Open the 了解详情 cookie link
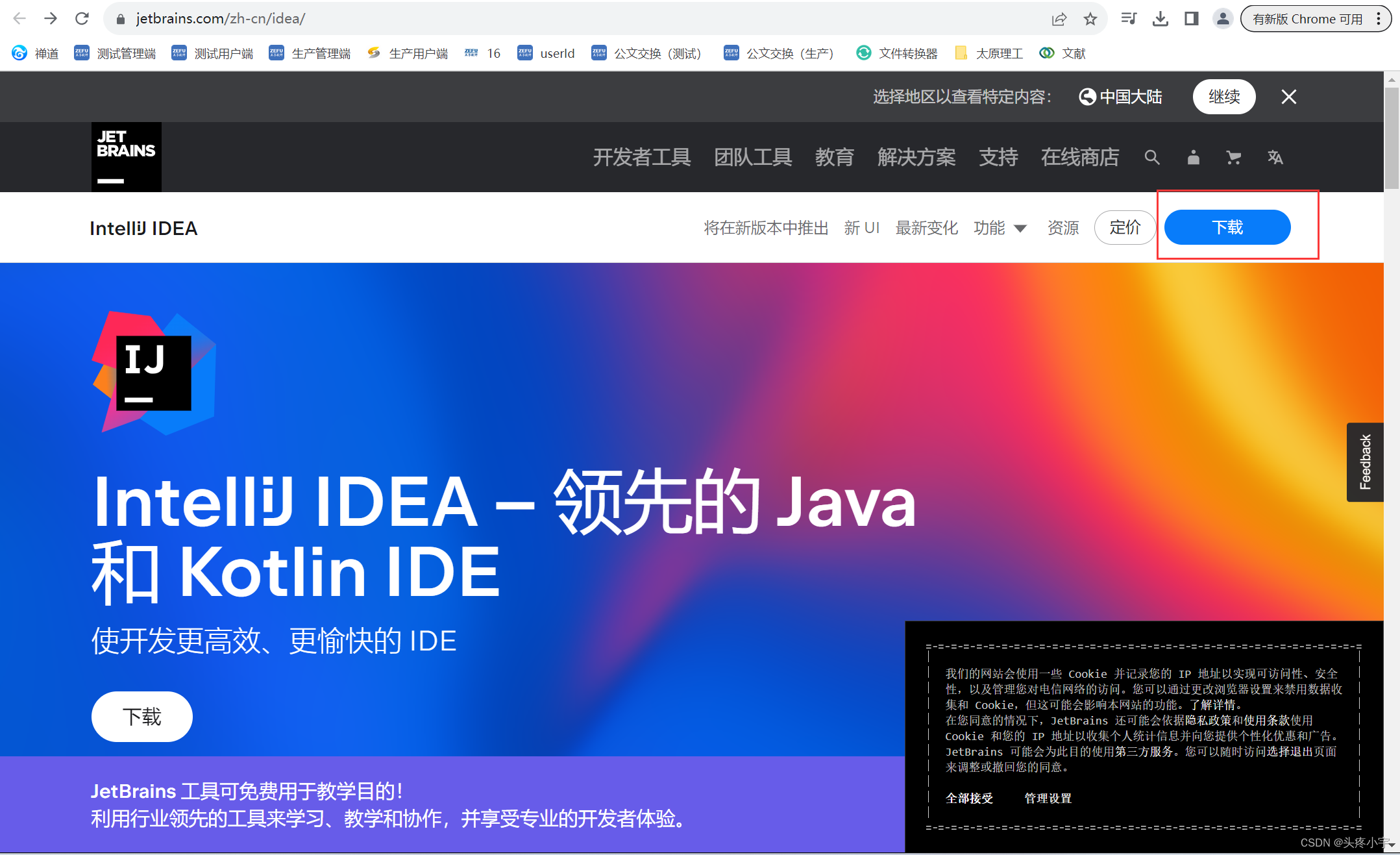This screenshot has width=1400, height=855. coord(1212,704)
